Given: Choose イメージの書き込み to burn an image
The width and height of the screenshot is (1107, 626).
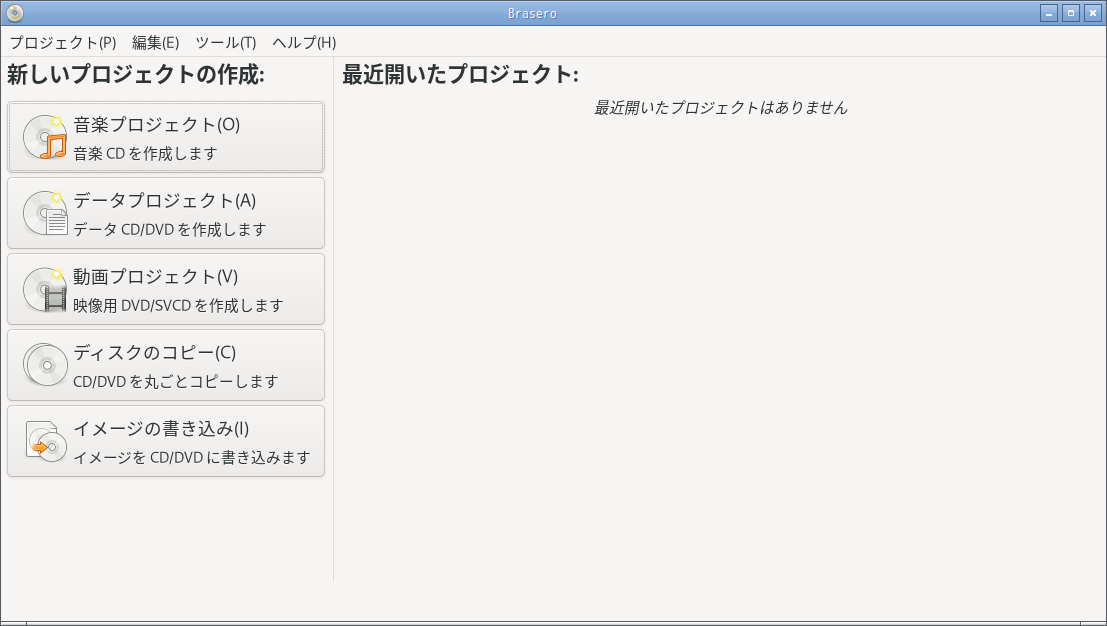Looking at the screenshot, I should (165, 440).
